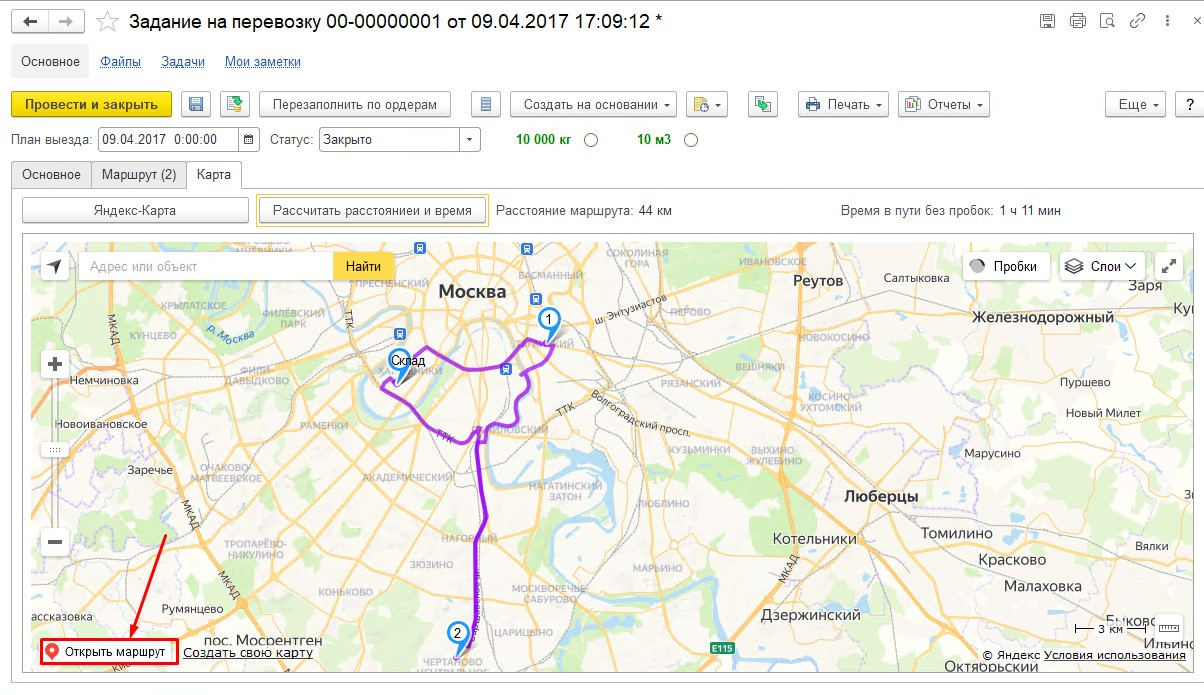This screenshot has height=695, width=1204.
Task: Open print preview magnifier icon in title bar
Action: pos(1107,21)
